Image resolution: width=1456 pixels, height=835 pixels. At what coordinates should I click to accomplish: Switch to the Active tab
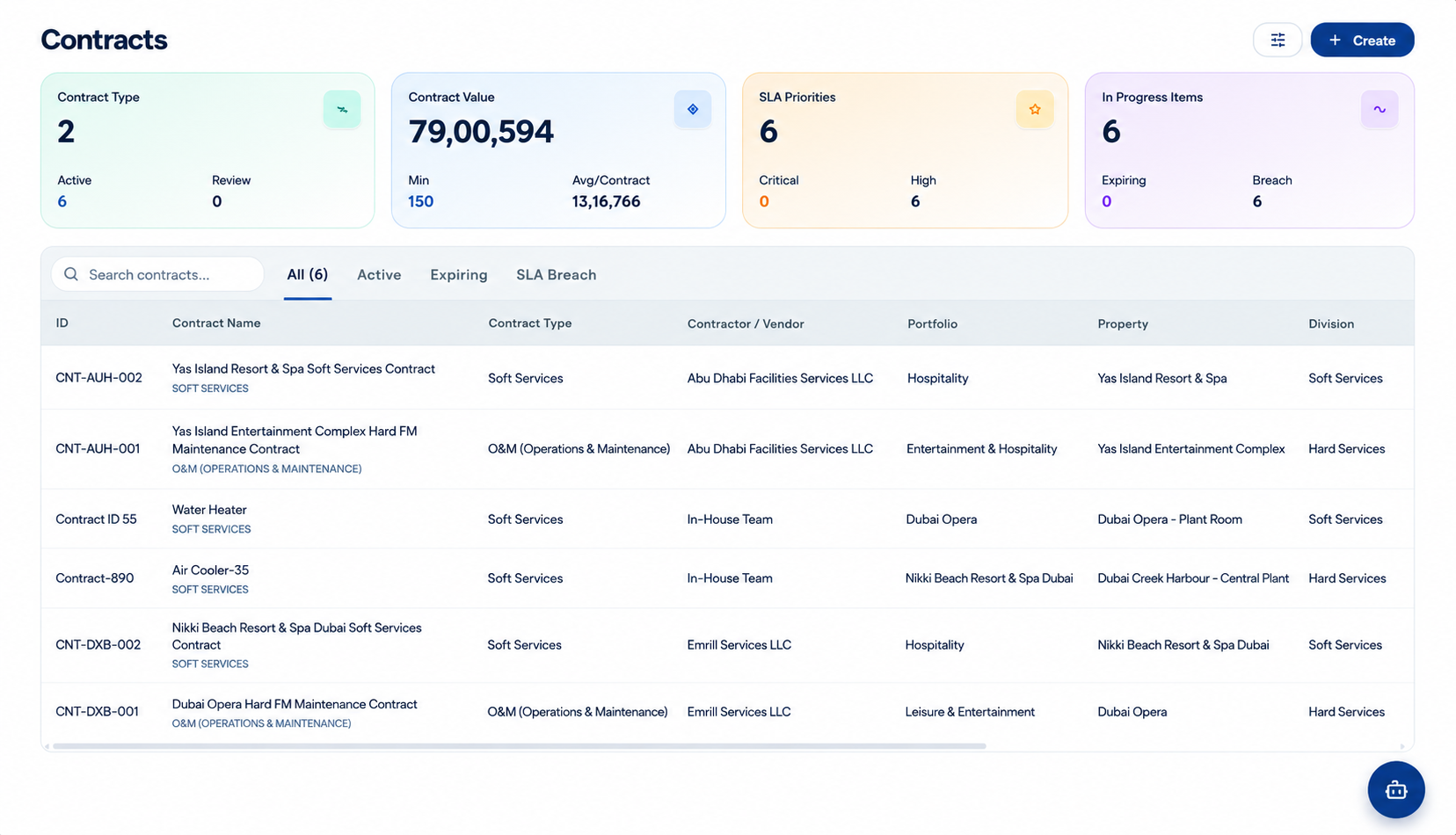379,274
